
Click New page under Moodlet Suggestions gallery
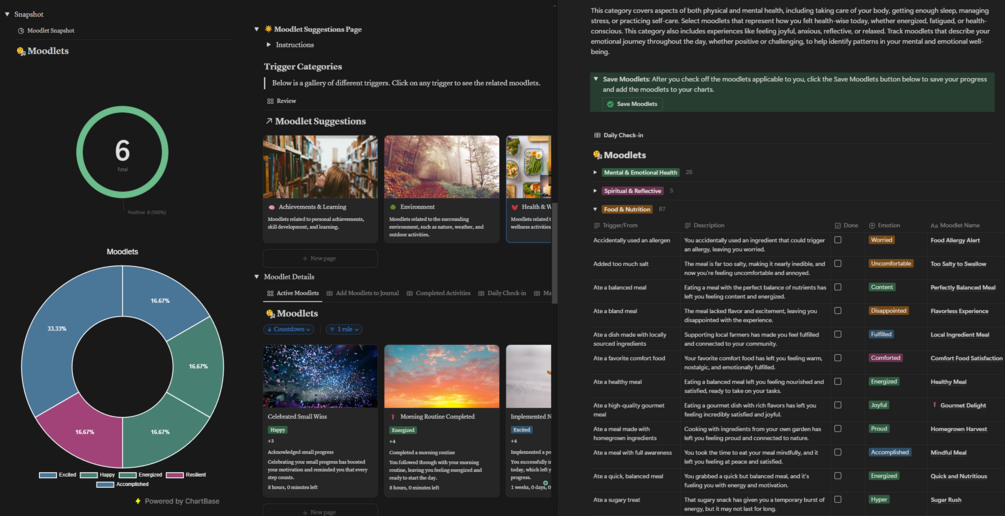point(320,258)
